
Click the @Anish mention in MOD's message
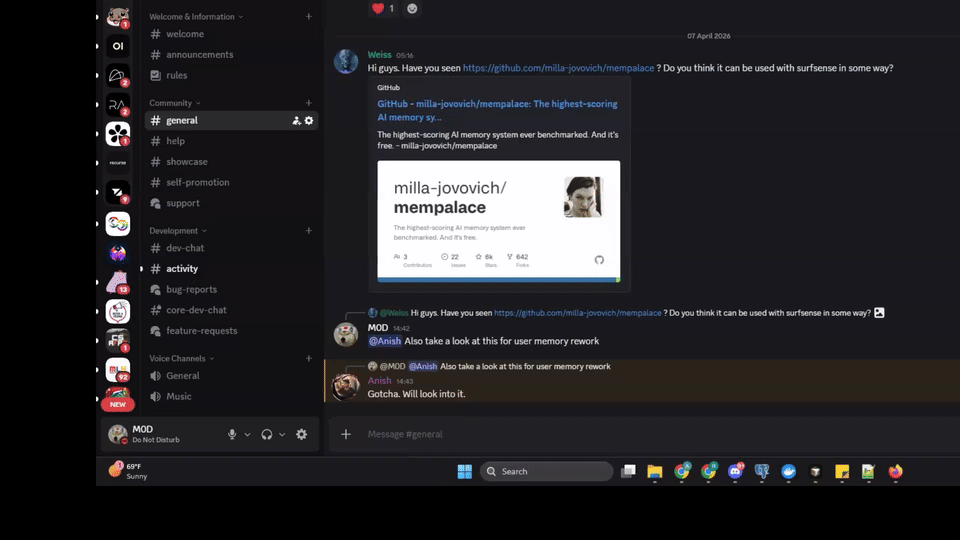point(384,341)
